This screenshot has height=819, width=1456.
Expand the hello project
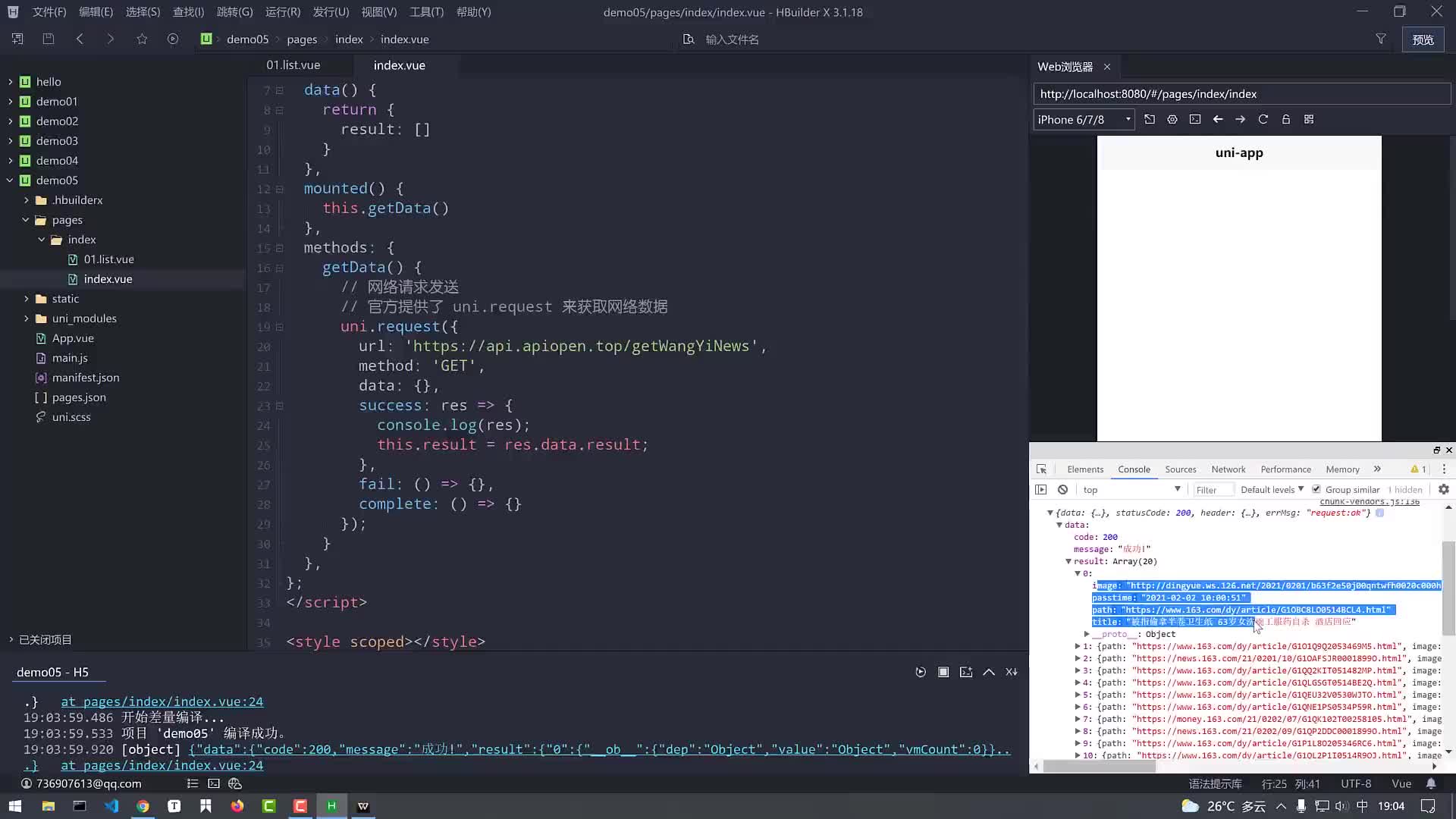(x=11, y=82)
